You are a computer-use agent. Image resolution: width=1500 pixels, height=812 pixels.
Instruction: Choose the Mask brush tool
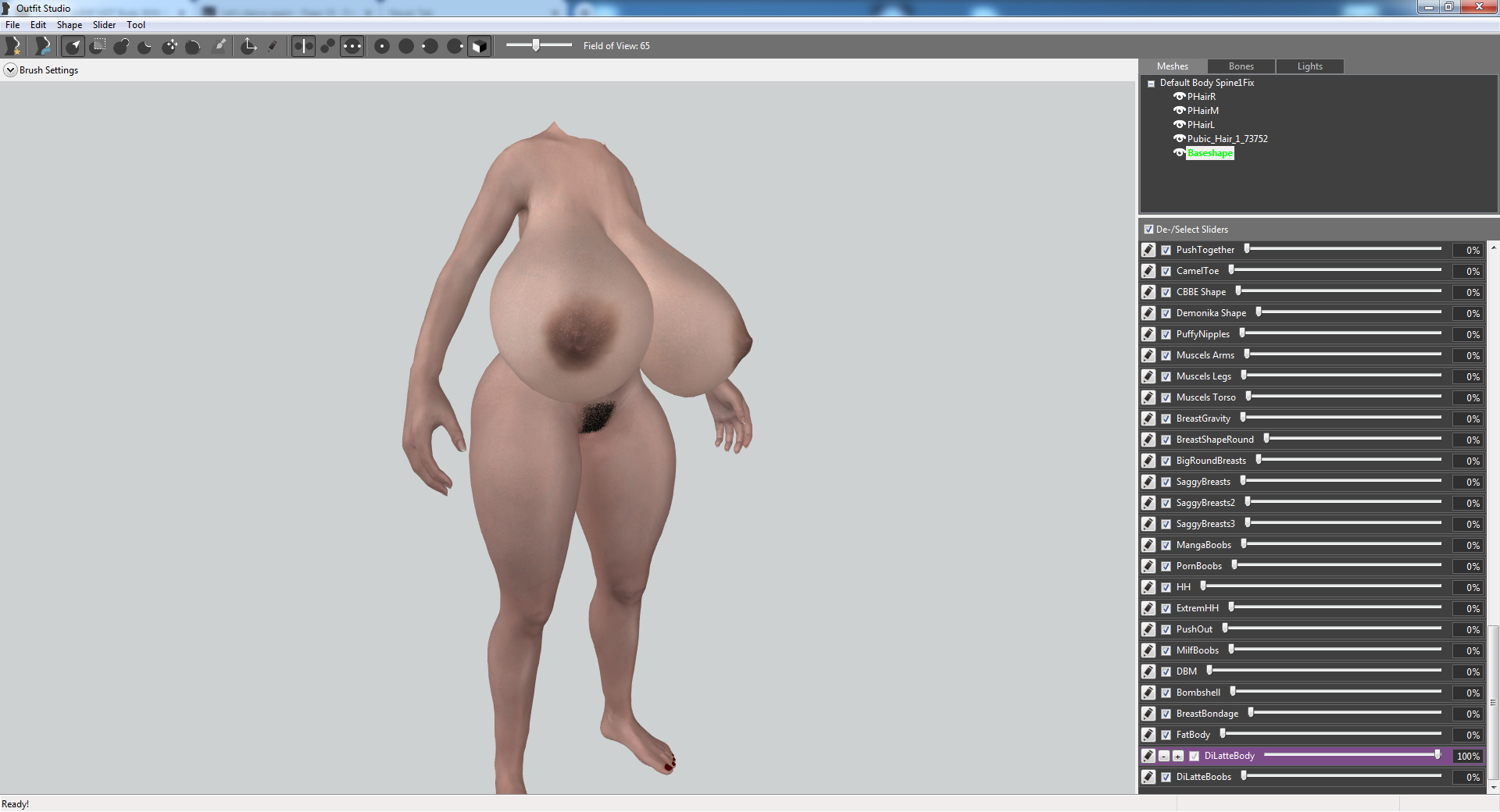(98, 46)
